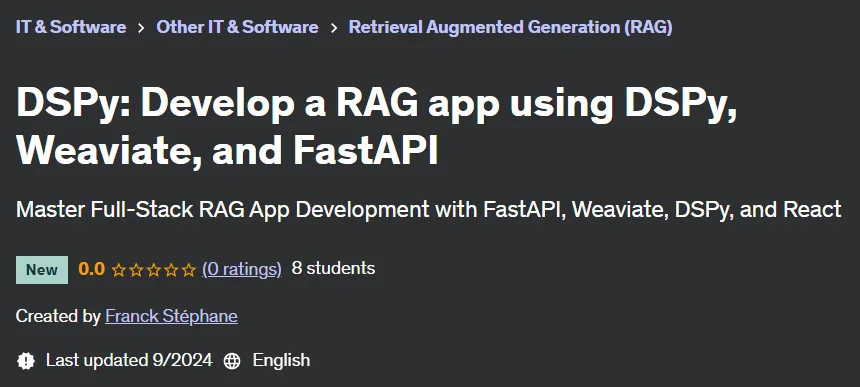Select the course subtitle starting 'Master Full-Stack'
The image size is (860, 387).
point(428,210)
